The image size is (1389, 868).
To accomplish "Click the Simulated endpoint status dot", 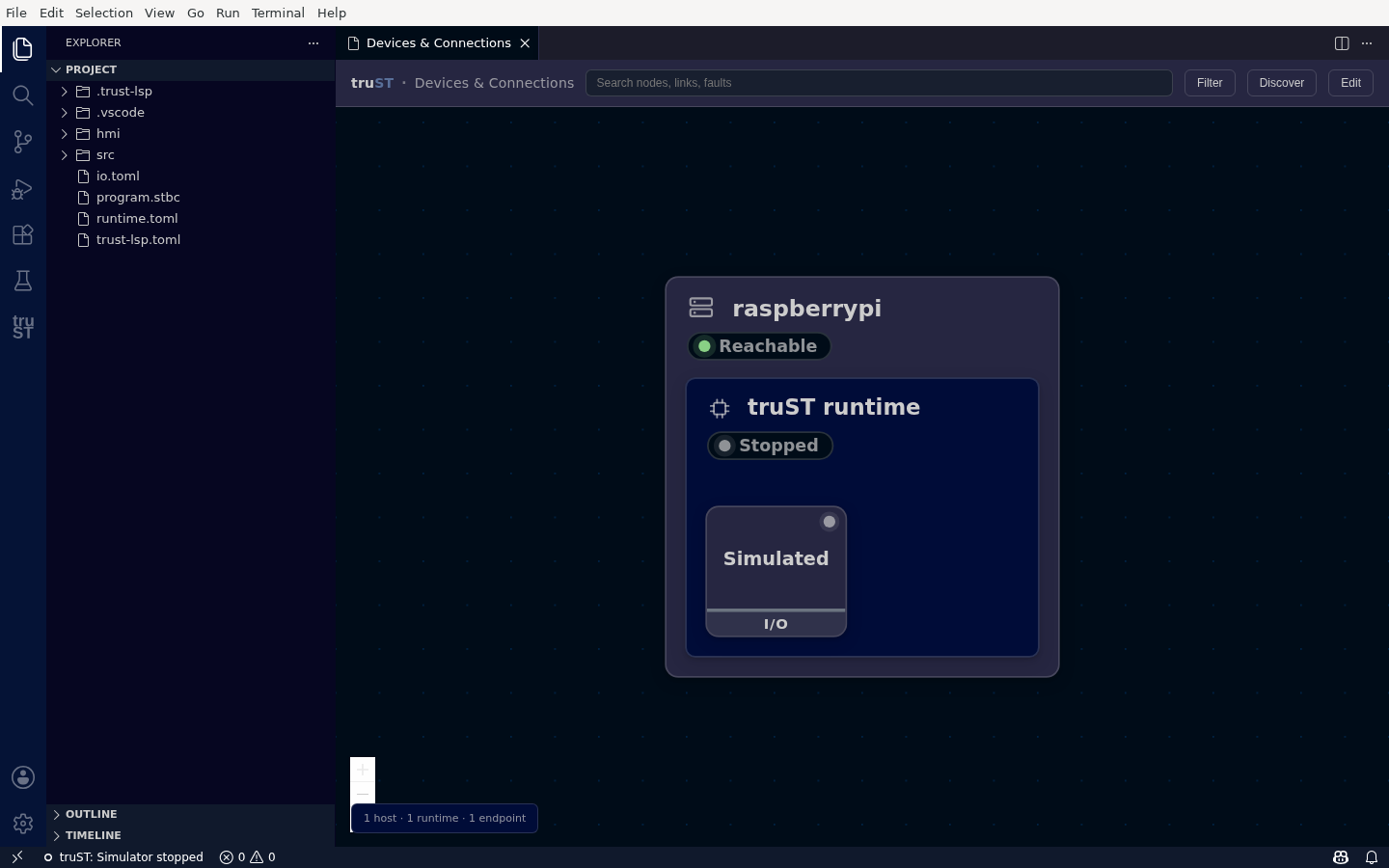I will click(x=830, y=522).
